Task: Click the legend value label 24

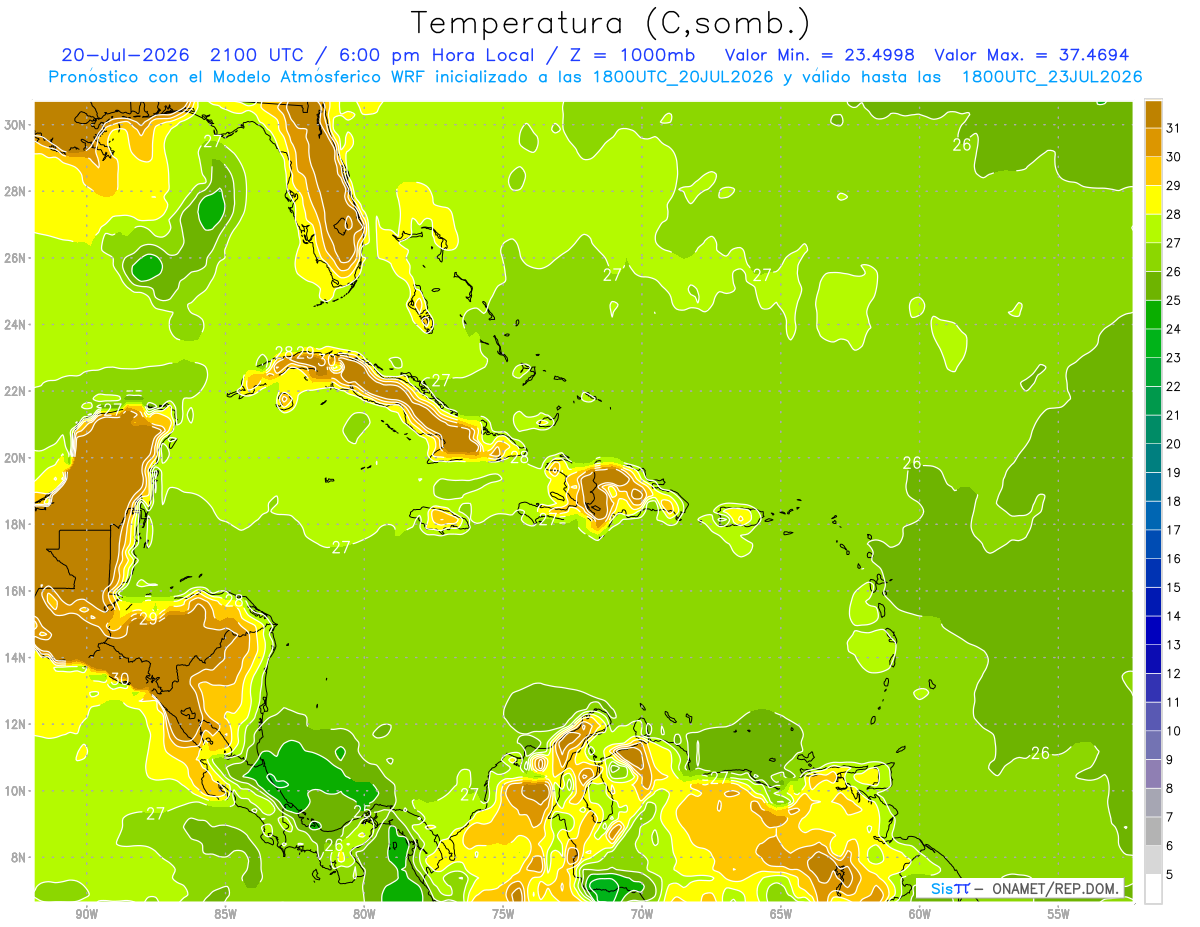Action: point(1173,329)
